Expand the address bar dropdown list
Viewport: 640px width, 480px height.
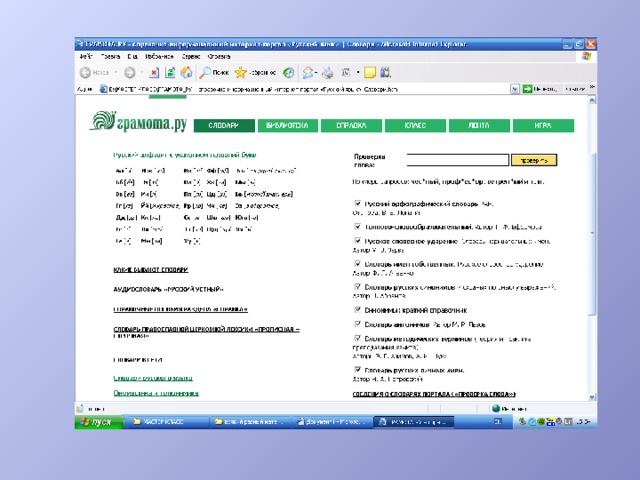tap(515, 89)
